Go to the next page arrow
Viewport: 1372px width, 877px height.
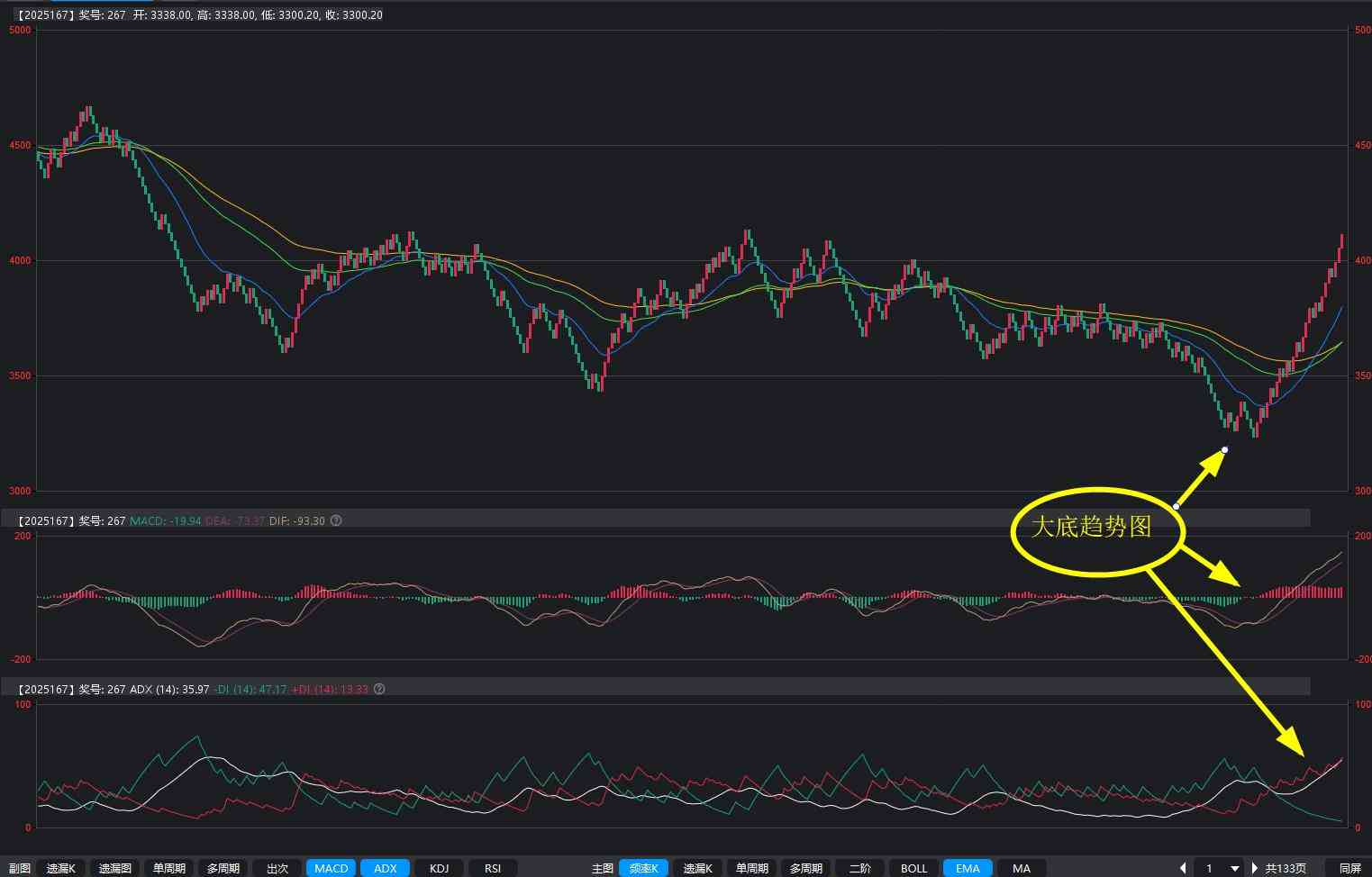[1254, 868]
